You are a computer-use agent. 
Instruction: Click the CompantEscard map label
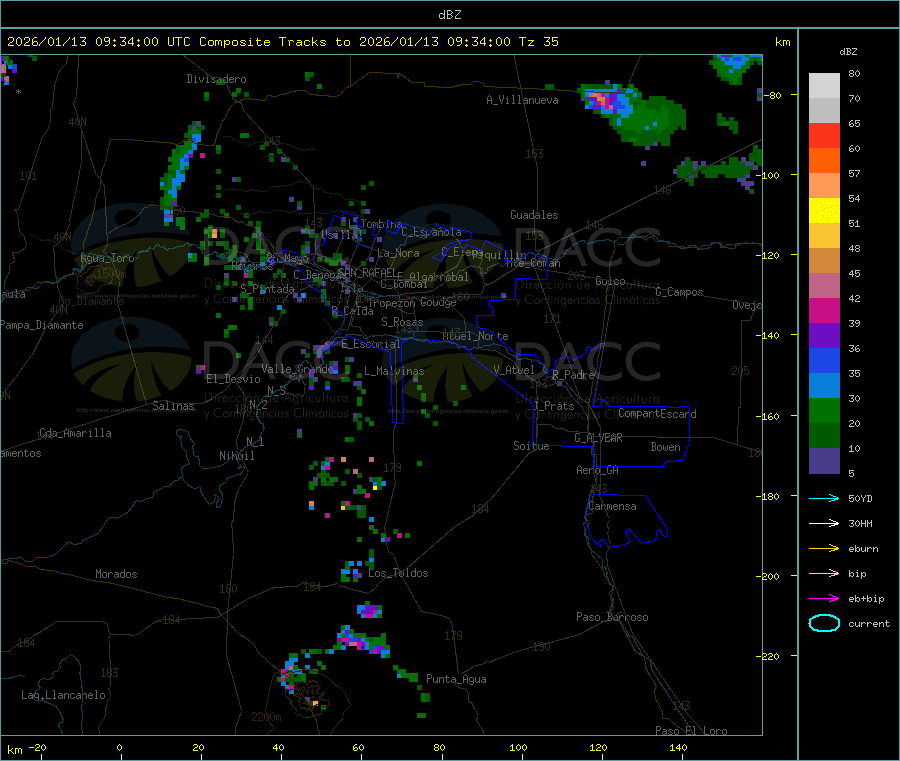657,414
